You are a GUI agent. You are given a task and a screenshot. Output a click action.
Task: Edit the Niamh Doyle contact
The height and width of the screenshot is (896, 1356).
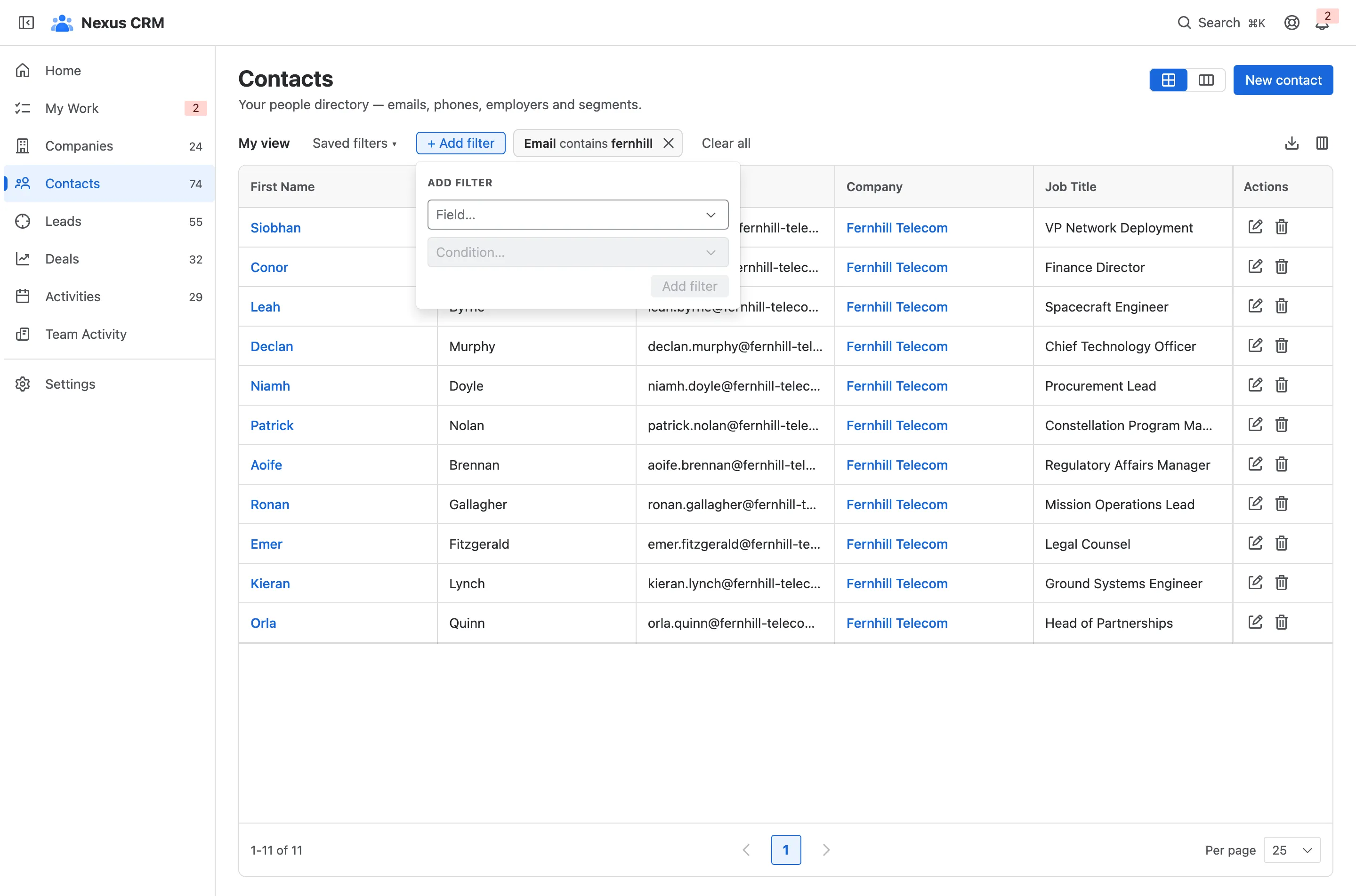click(x=1255, y=384)
